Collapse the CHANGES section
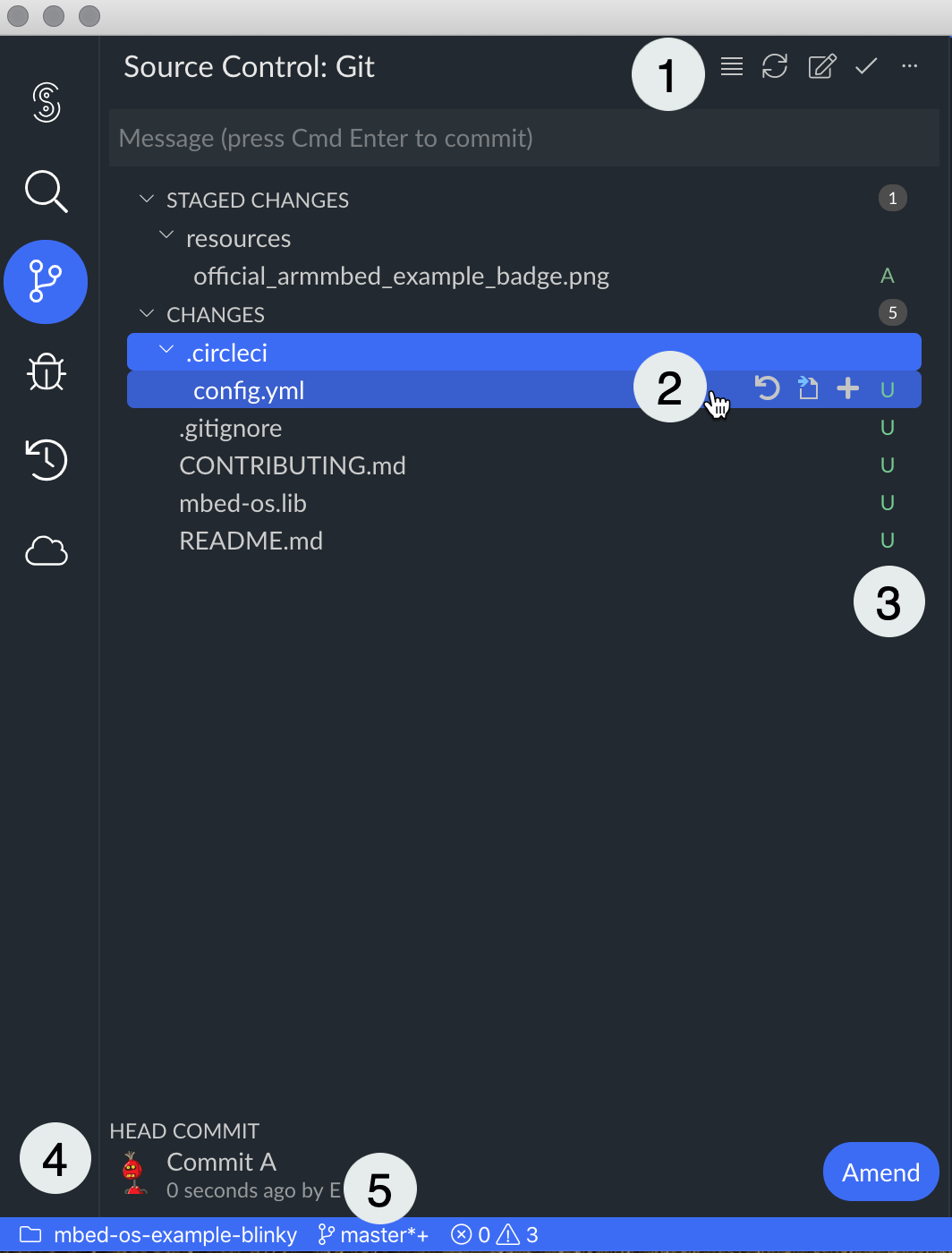Screen dimensions: 952x1253 click(x=147, y=313)
